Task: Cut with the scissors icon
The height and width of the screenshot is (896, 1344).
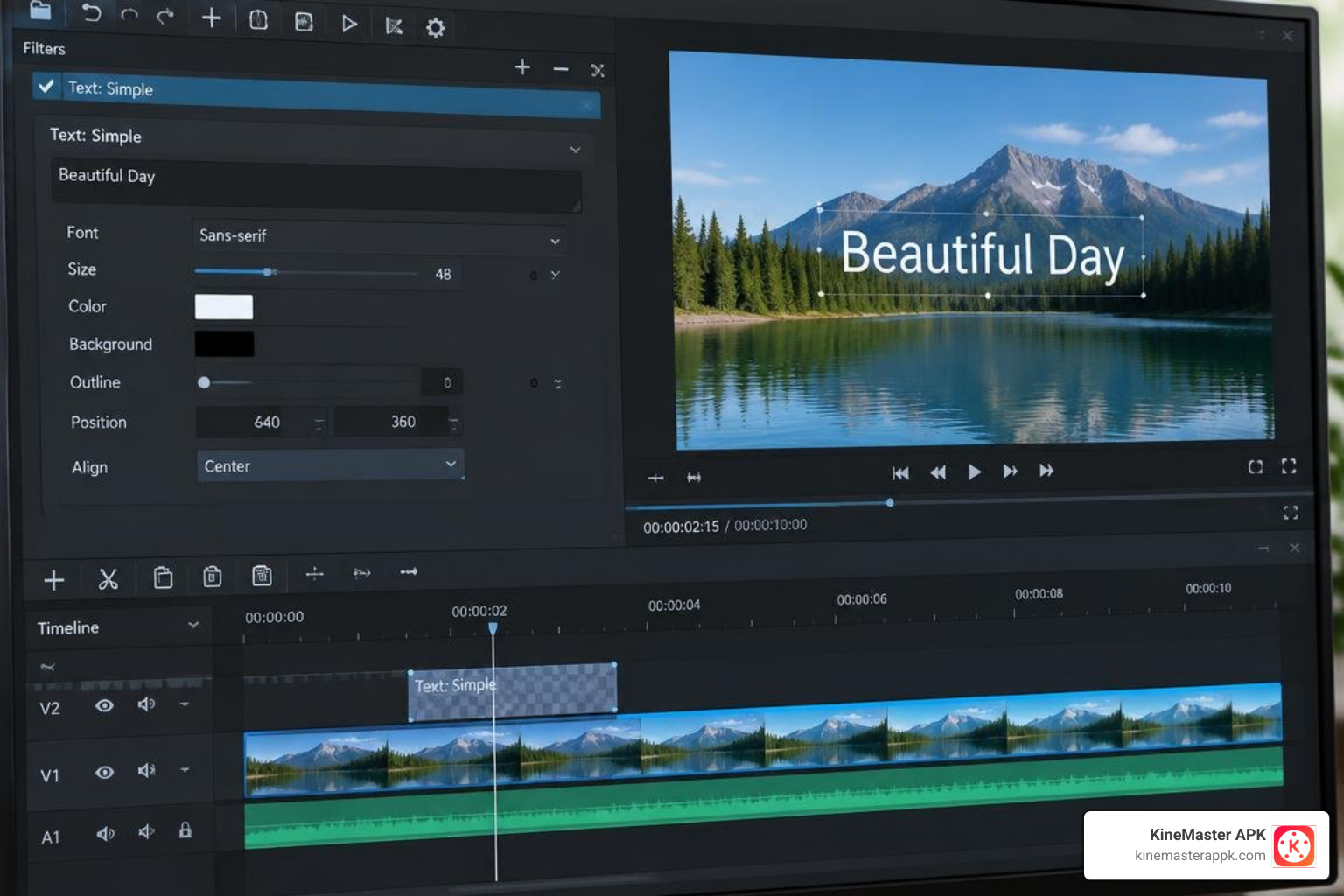Action: point(108,579)
